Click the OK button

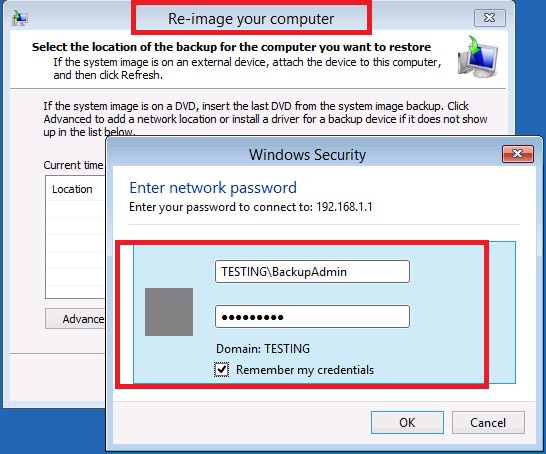pyautogui.click(x=407, y=422)
